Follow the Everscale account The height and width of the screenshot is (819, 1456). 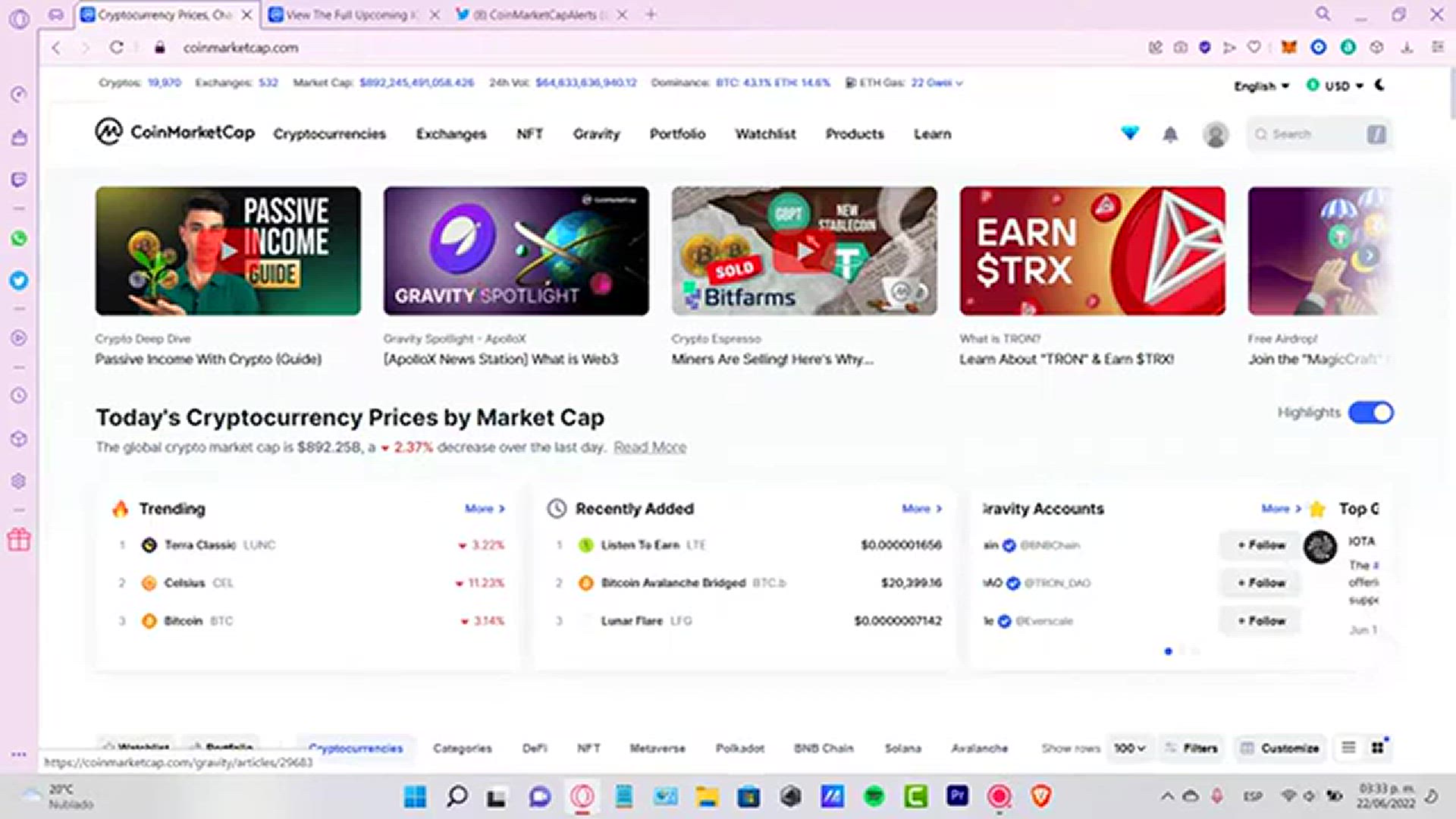tap(1262, 621)
